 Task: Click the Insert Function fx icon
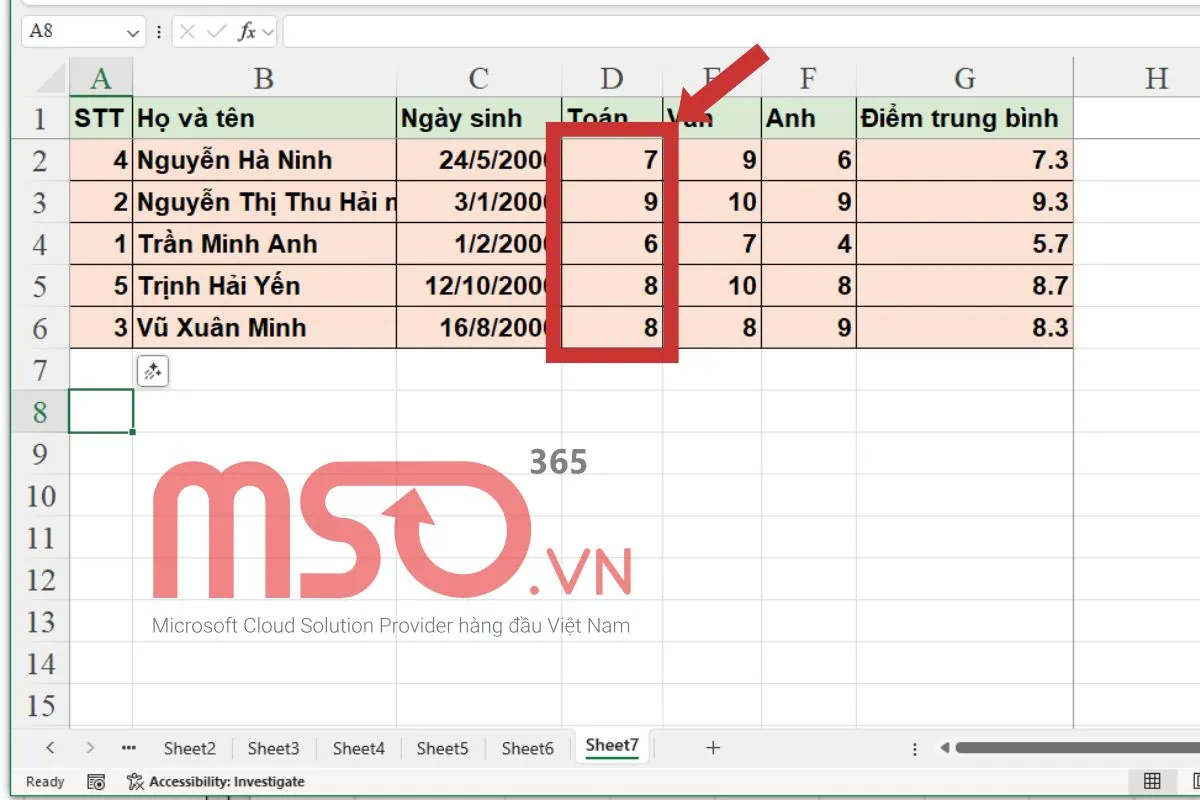click(x=246, y=32)
